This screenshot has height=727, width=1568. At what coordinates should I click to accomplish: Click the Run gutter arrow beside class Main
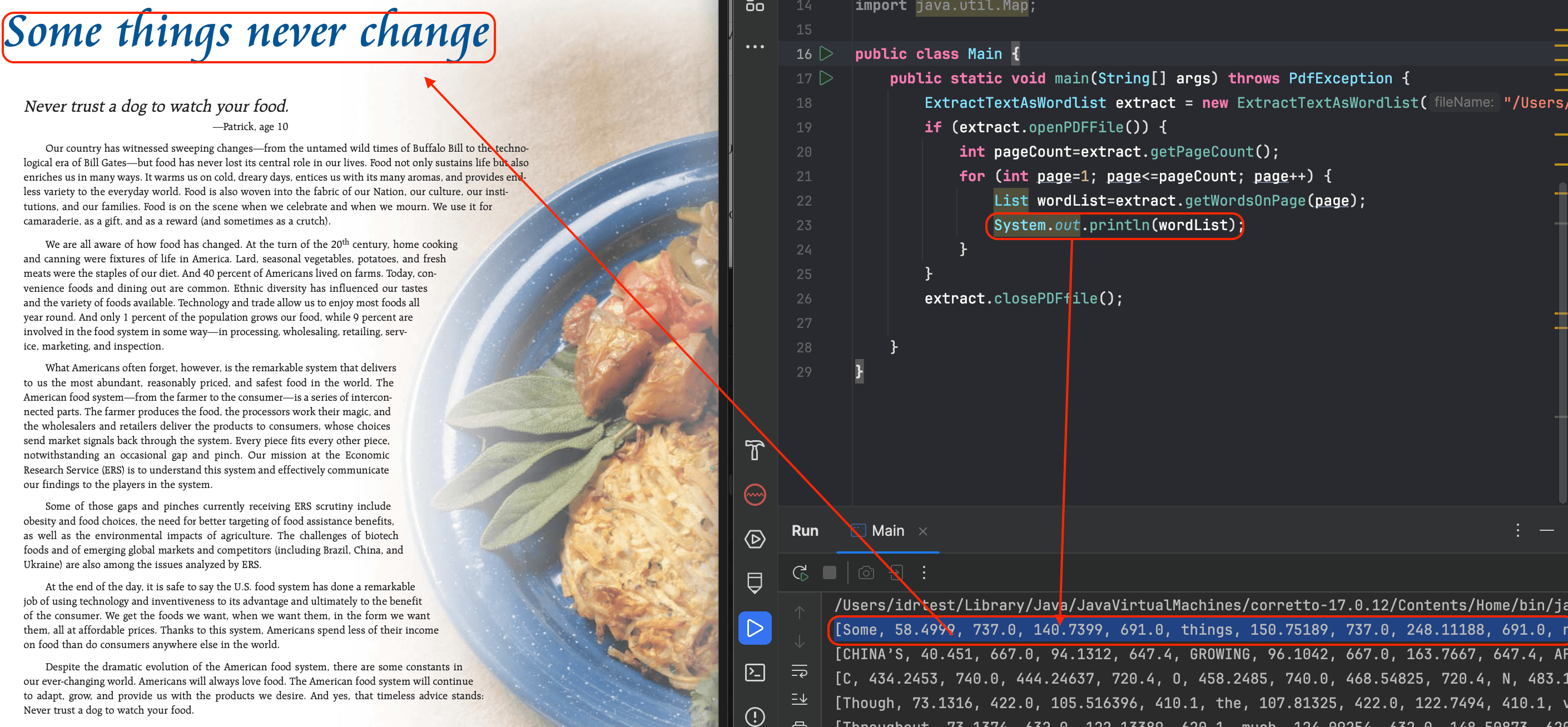826,53
